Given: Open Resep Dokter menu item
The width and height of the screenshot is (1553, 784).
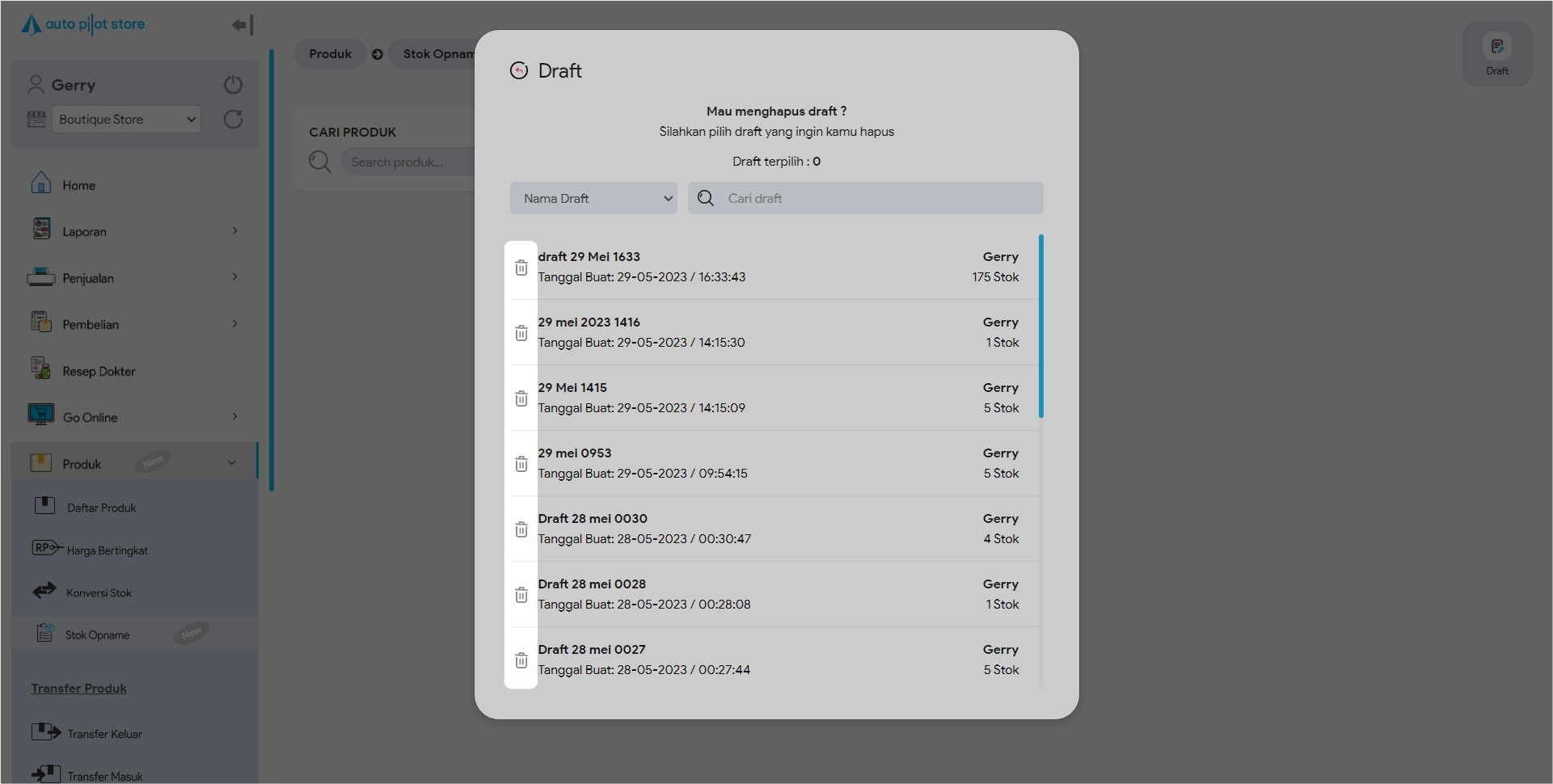Looking at the screenshot, I should (99, 372).
